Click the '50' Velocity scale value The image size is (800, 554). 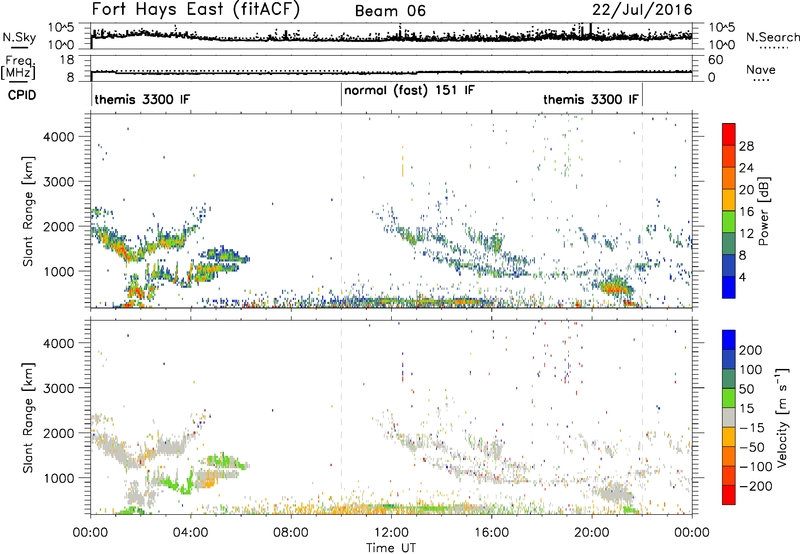click(x=746, y=389)
